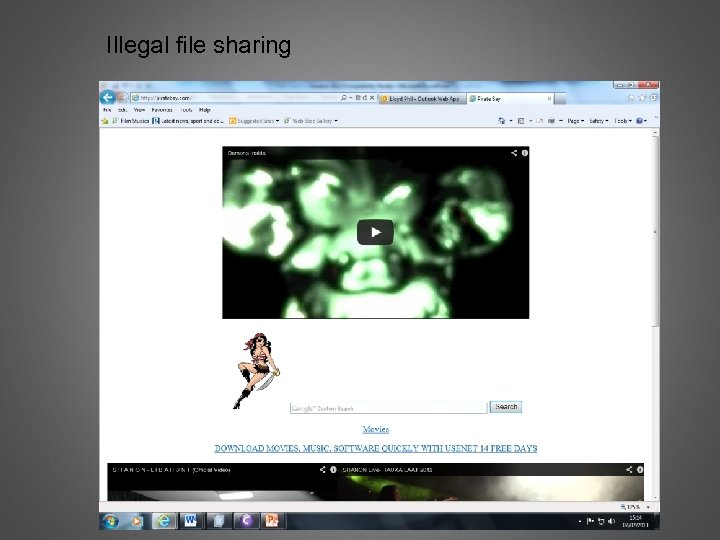Open the Edit menu
The height and width of the screenshot is (540, 720).
(122, 110)
